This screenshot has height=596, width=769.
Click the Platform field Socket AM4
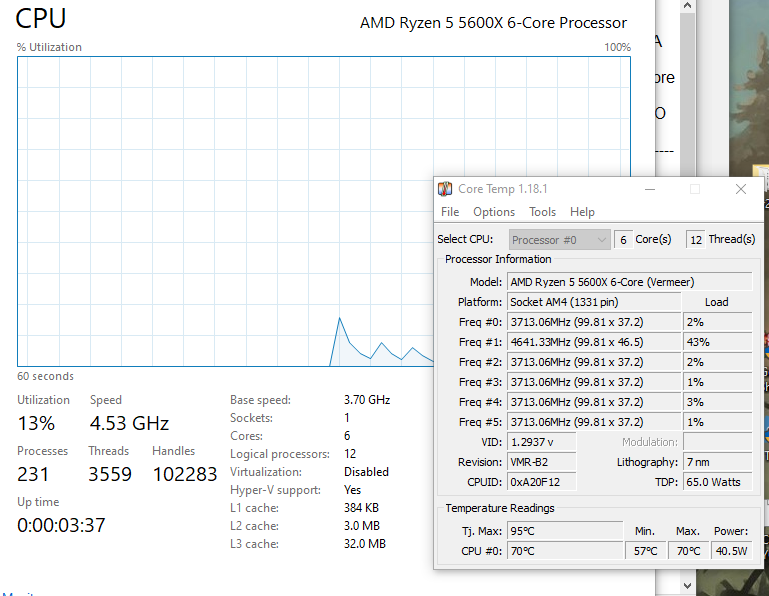pos(594,302)
